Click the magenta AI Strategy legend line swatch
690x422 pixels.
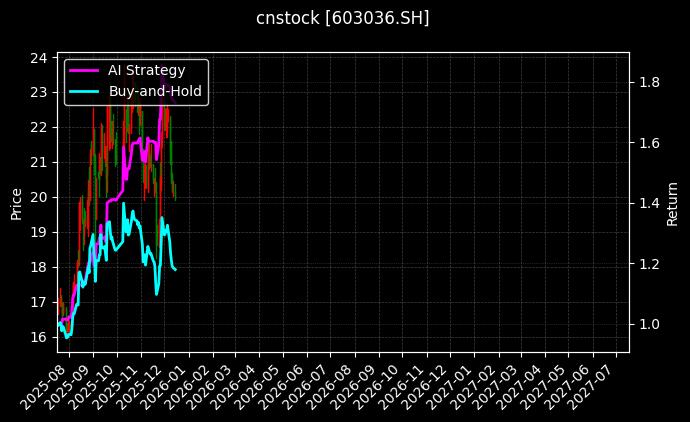(x=84, y=71)
